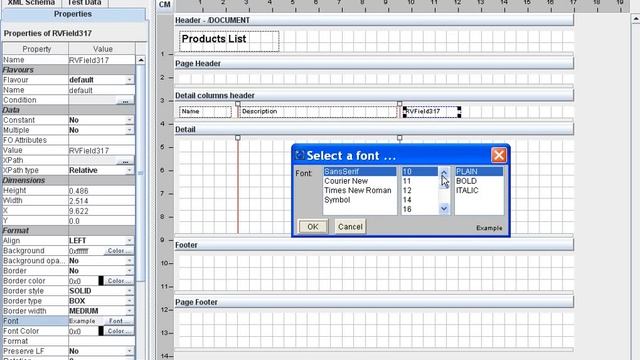Click the Format section header row
This screenshot has width=640, height=360.
[69, 231]
